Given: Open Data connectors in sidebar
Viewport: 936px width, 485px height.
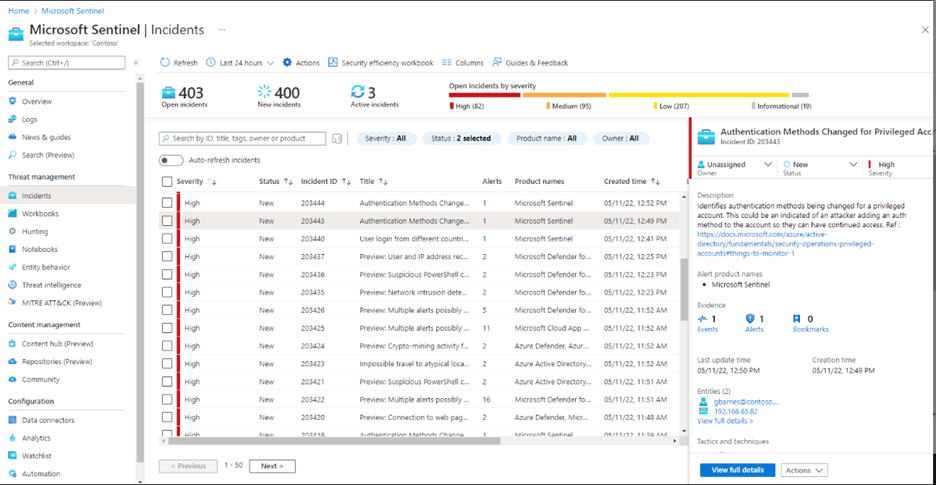Looking at the screenshot, I should [x=48, y=420].
